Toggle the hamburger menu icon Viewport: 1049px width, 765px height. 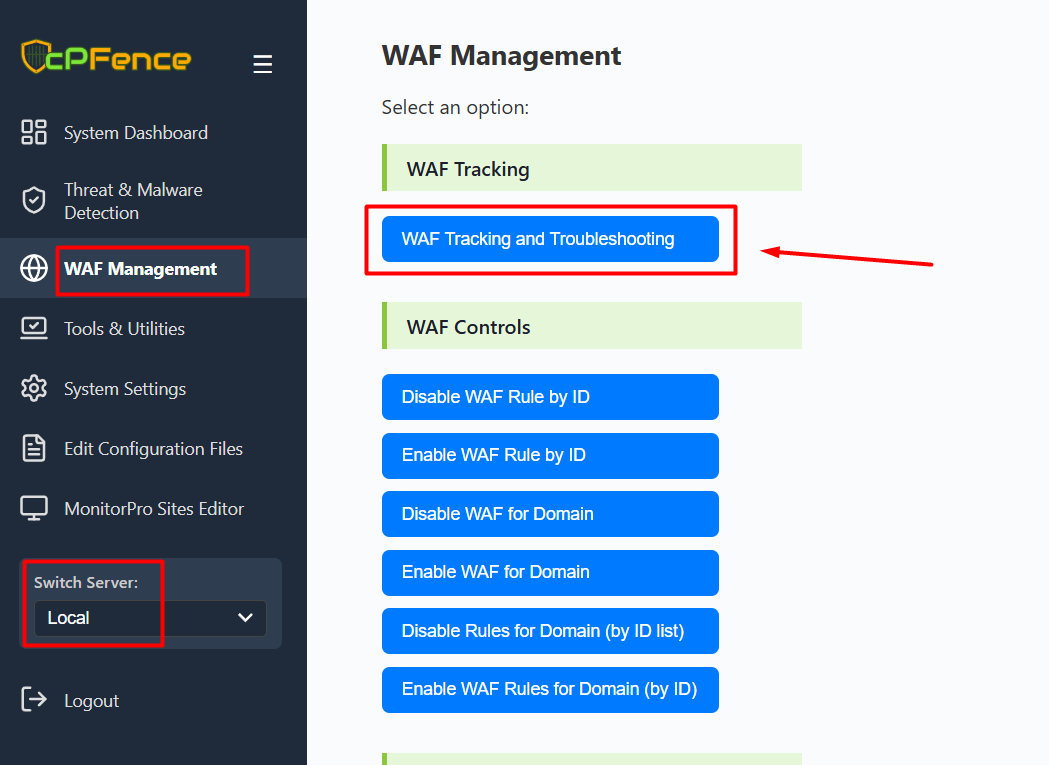click(x=262, y=65)
